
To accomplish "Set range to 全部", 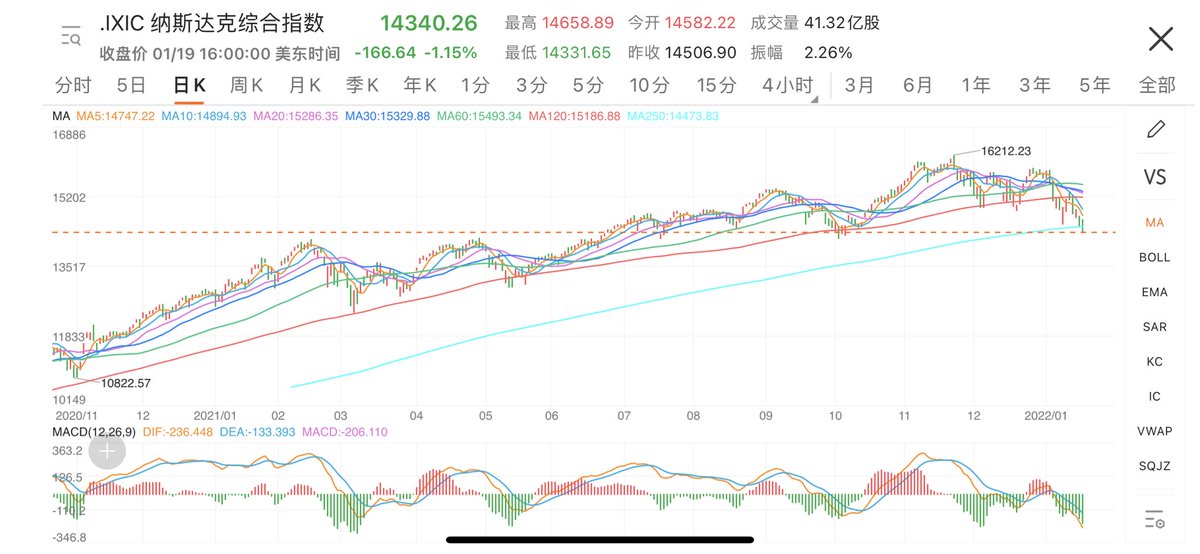I will pos(1157,85).
